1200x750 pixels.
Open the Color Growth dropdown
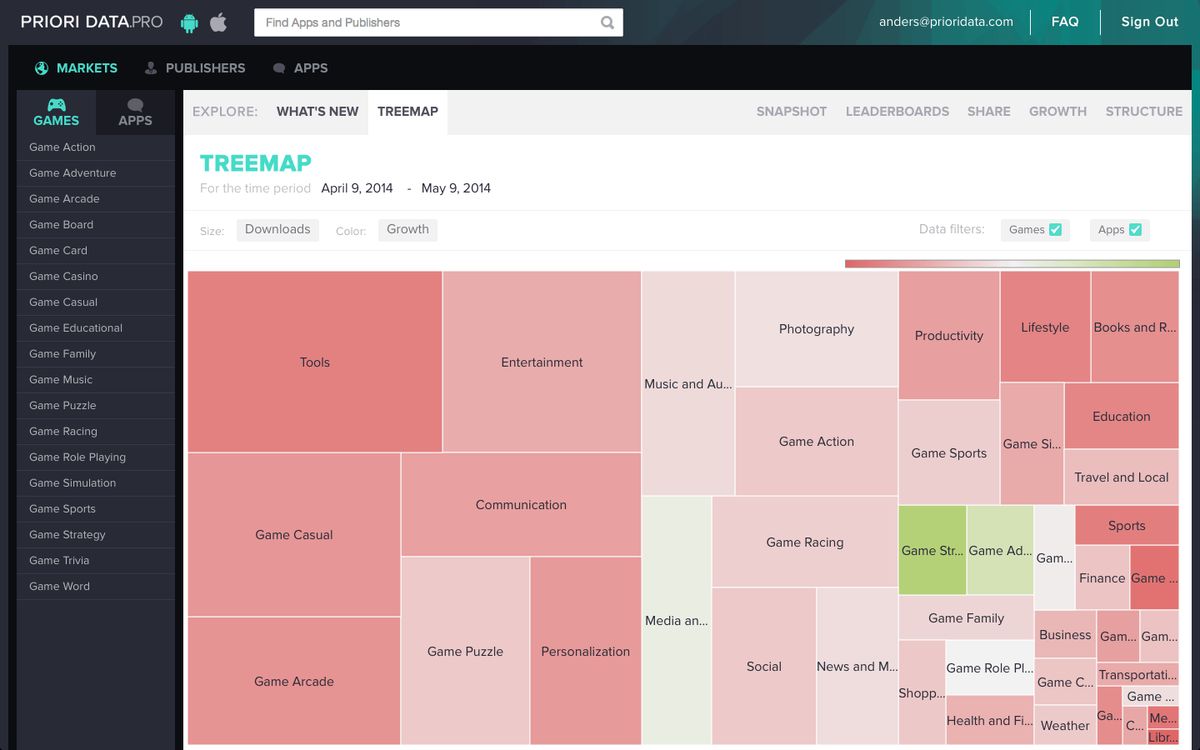407,230
